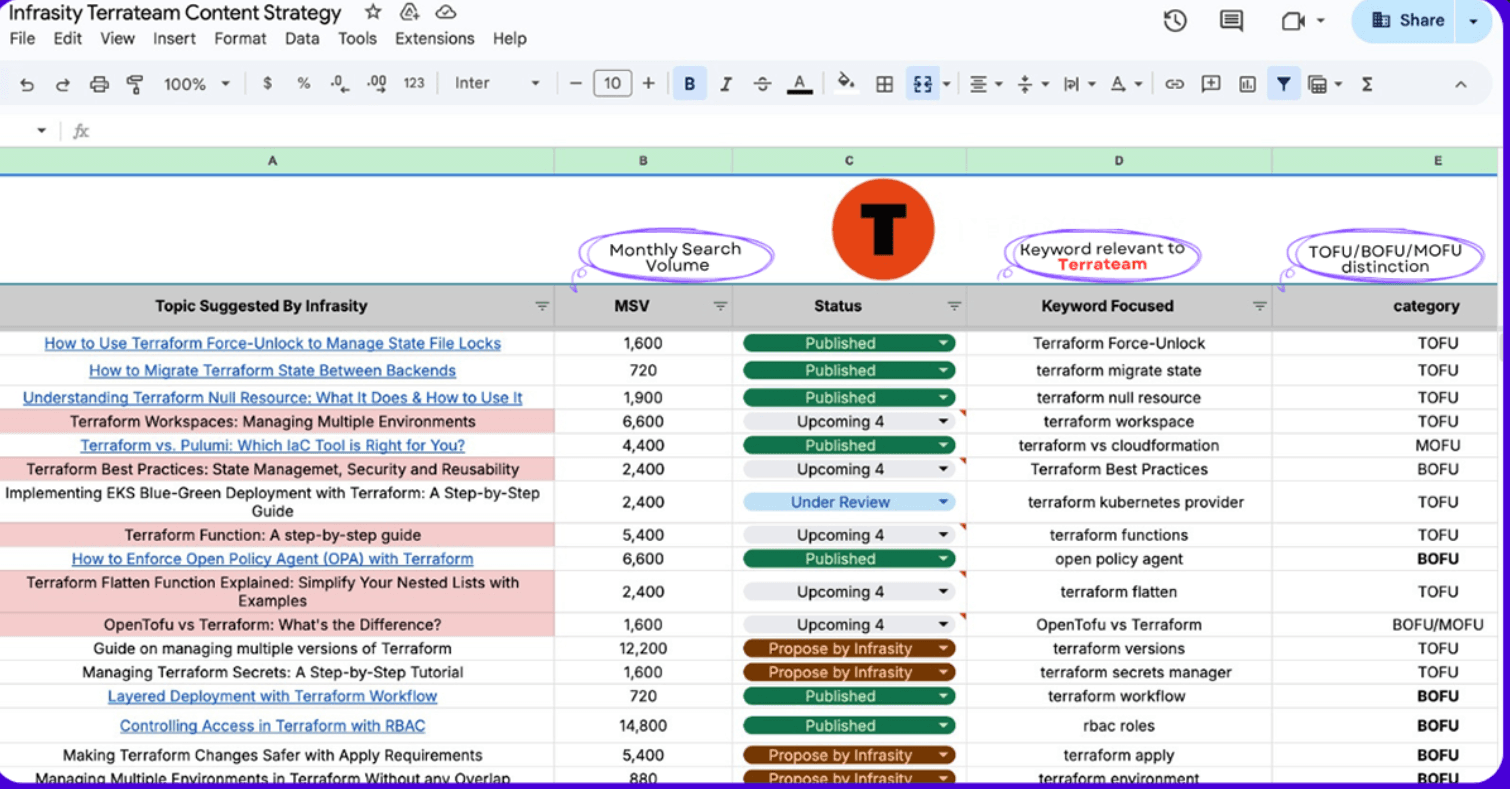Open the Data menu

302,39
